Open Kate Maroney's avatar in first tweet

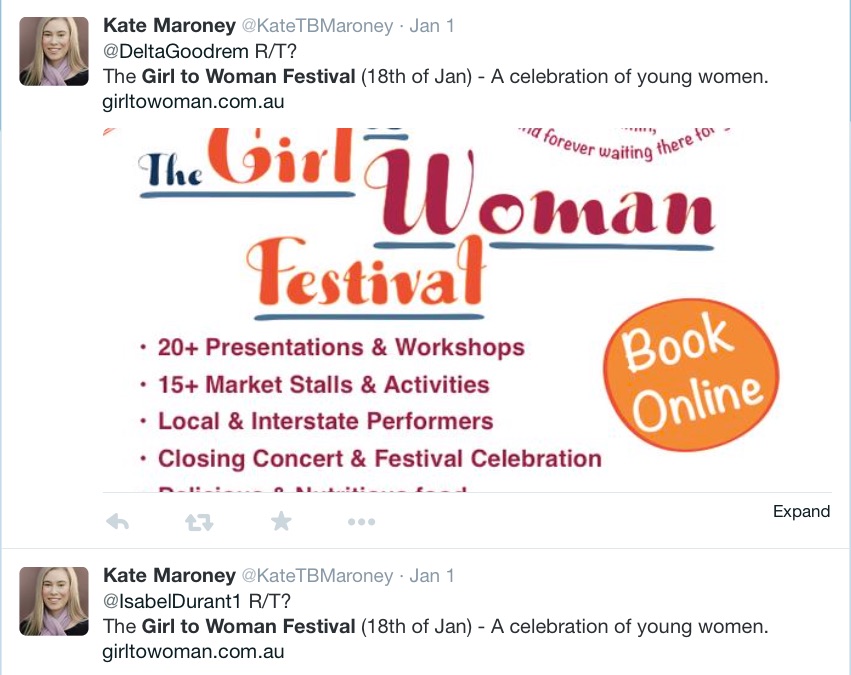coord(54,51)
